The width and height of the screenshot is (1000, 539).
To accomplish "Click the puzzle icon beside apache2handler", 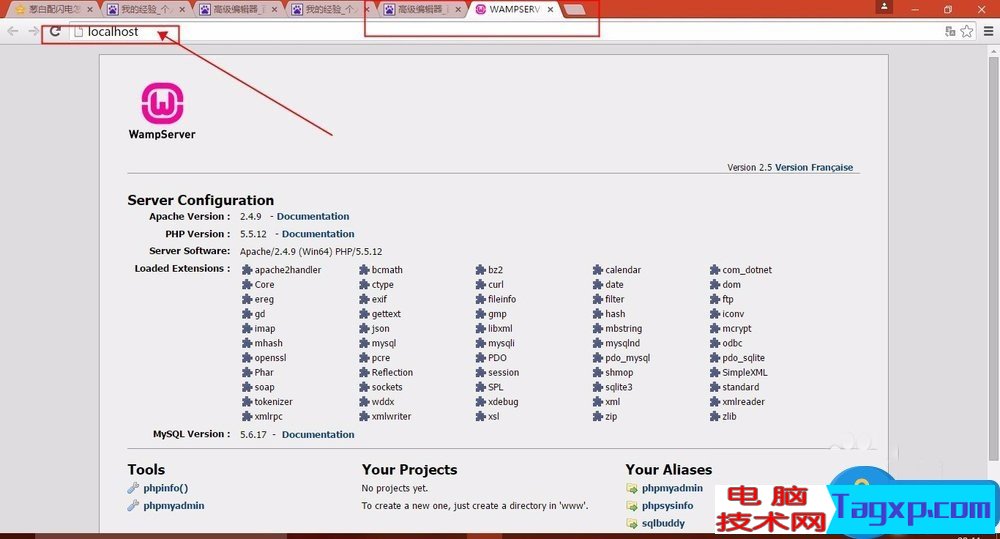I will 247,270.
